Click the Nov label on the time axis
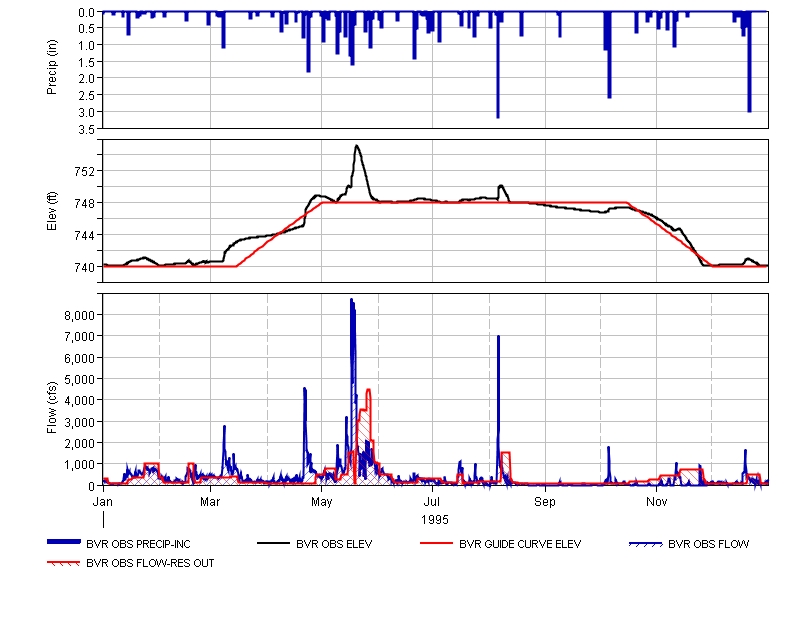Screen dimensions: 800x627 click(x=656, y=500)
